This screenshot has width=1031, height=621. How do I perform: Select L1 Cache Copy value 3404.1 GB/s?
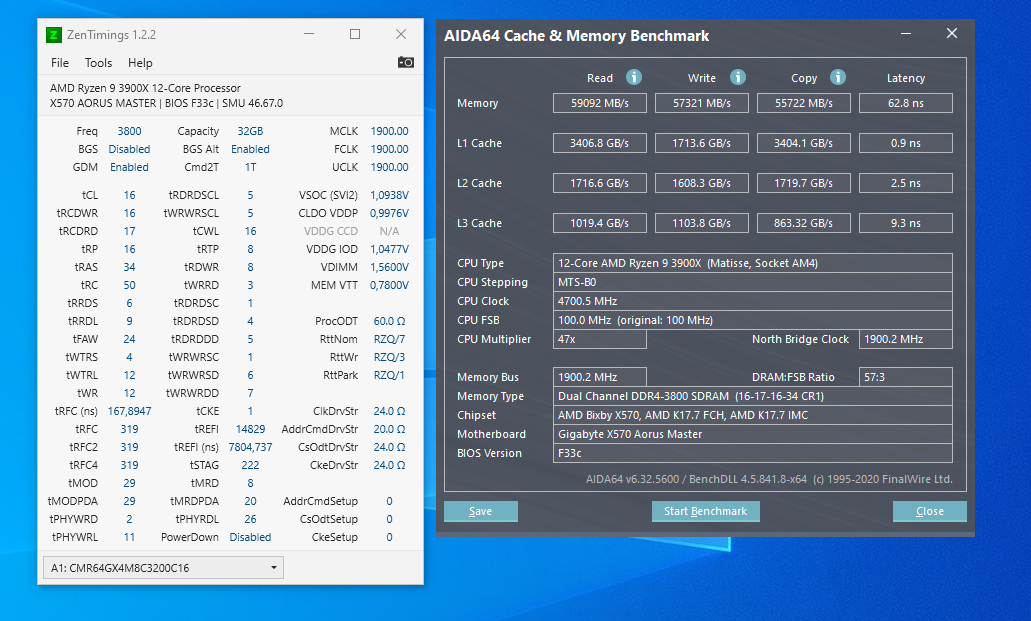tap(803, 143)
